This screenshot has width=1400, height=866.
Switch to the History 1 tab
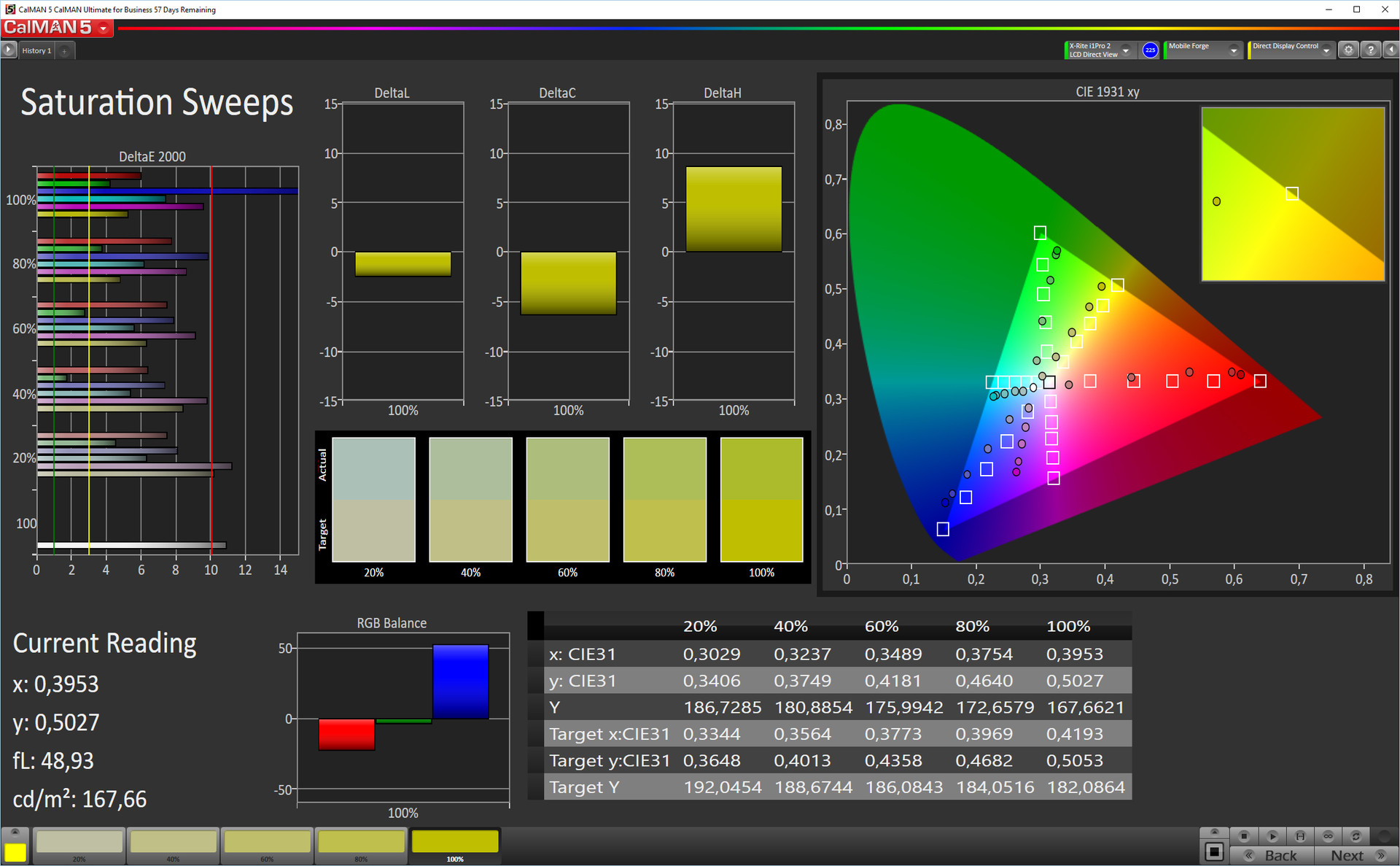point(36,50)
